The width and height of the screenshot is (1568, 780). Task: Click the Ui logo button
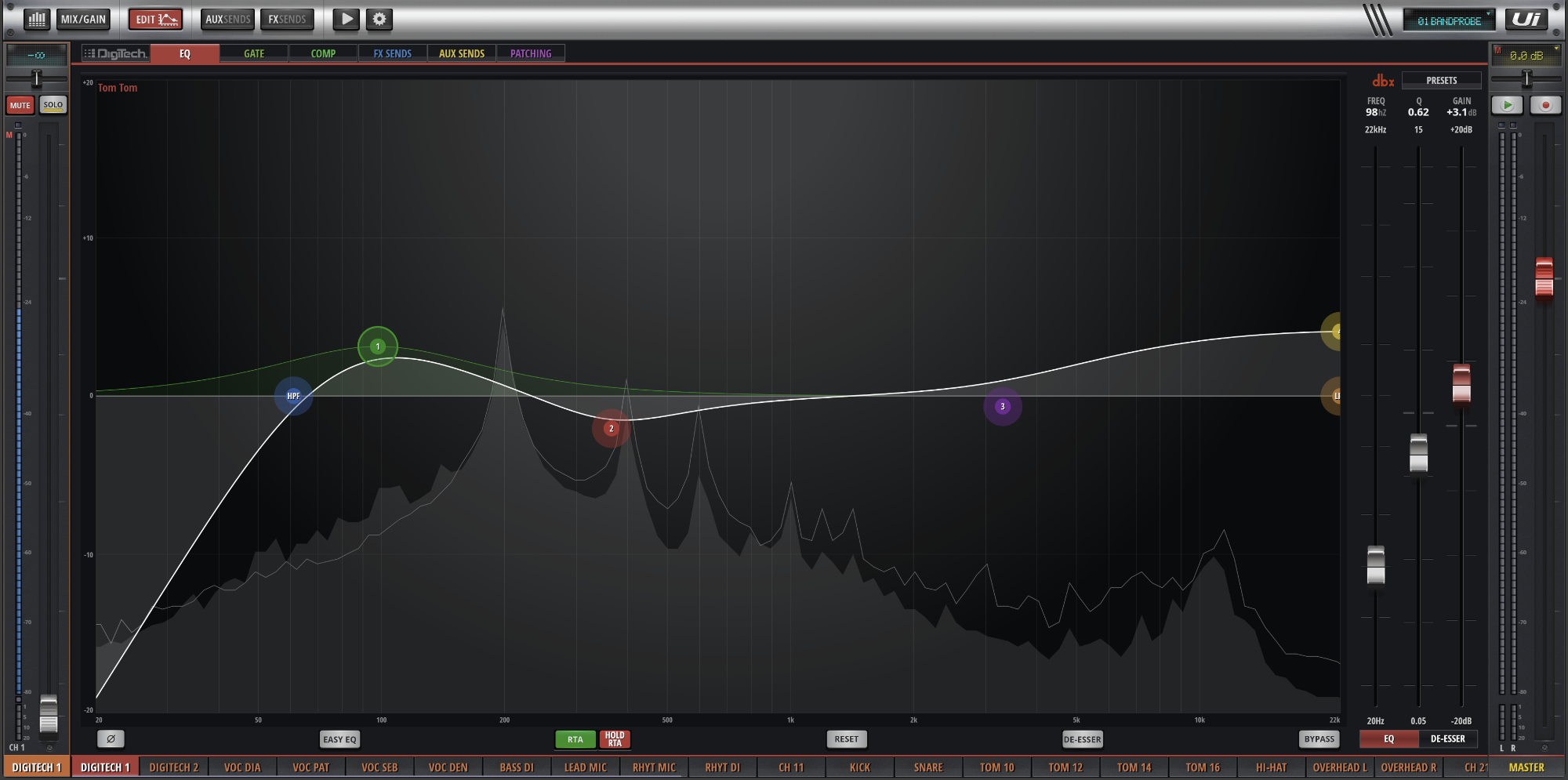[1526, 20]
